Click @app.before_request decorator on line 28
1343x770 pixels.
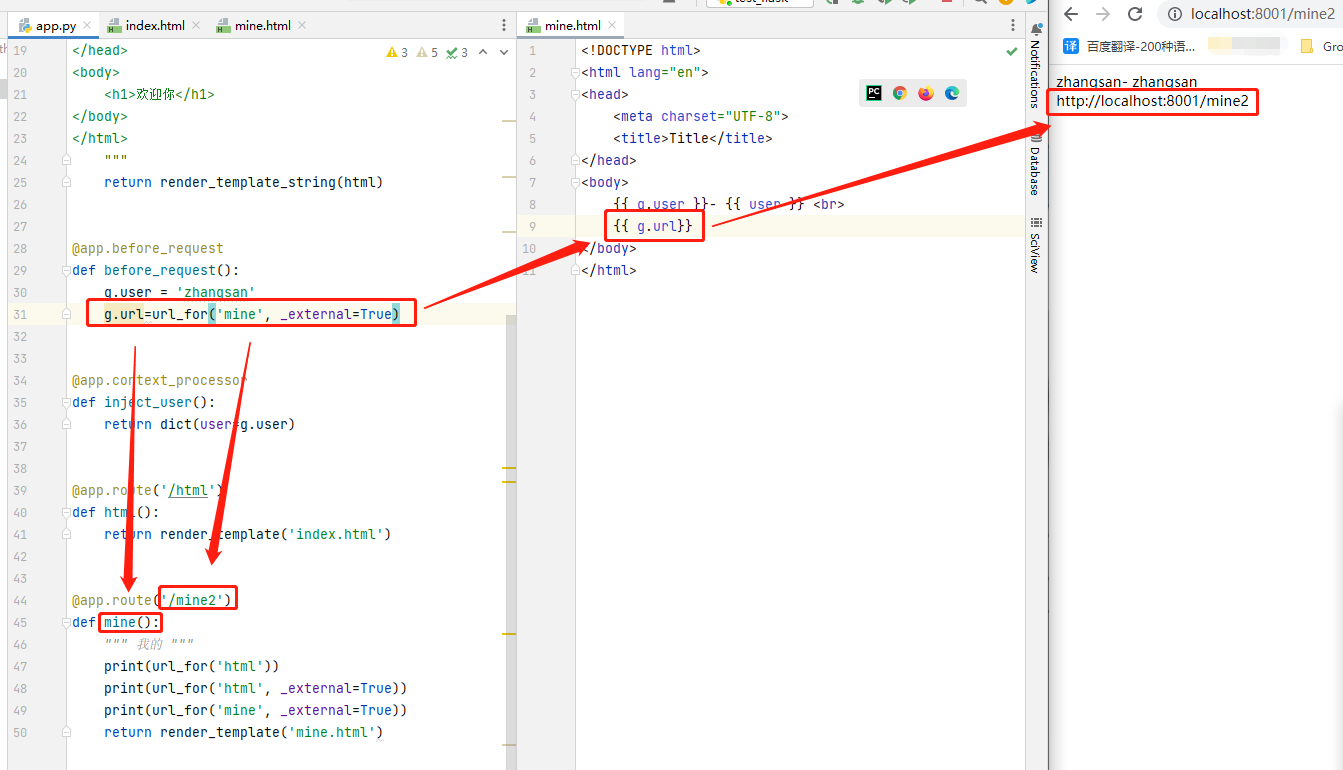(148, 248)
